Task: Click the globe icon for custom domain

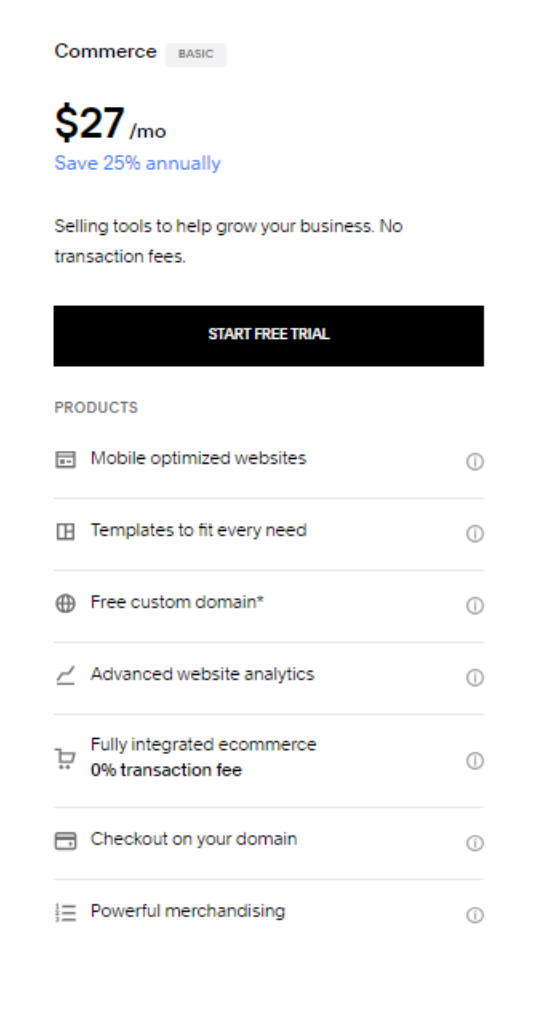Action: point(65,603)
